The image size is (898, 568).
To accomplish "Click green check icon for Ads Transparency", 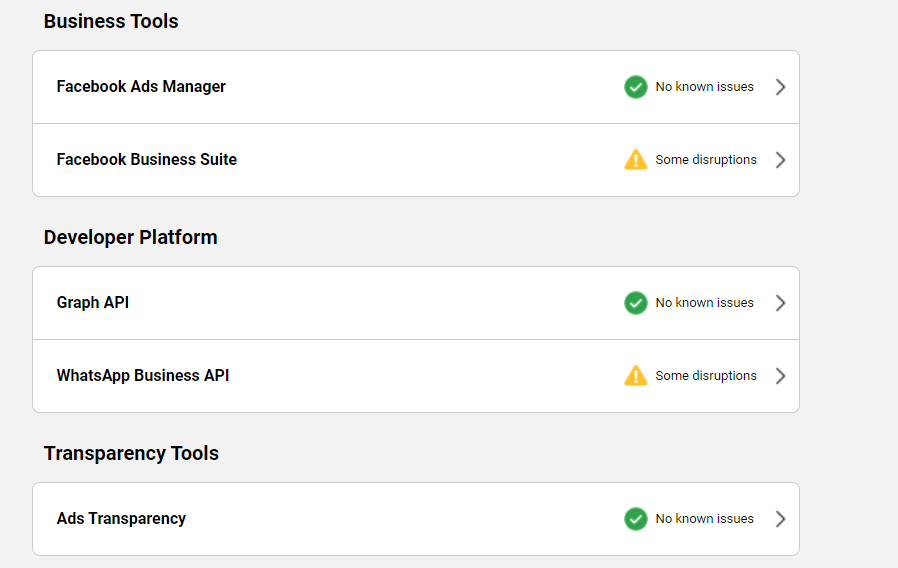I will click(x=636, y=519).
